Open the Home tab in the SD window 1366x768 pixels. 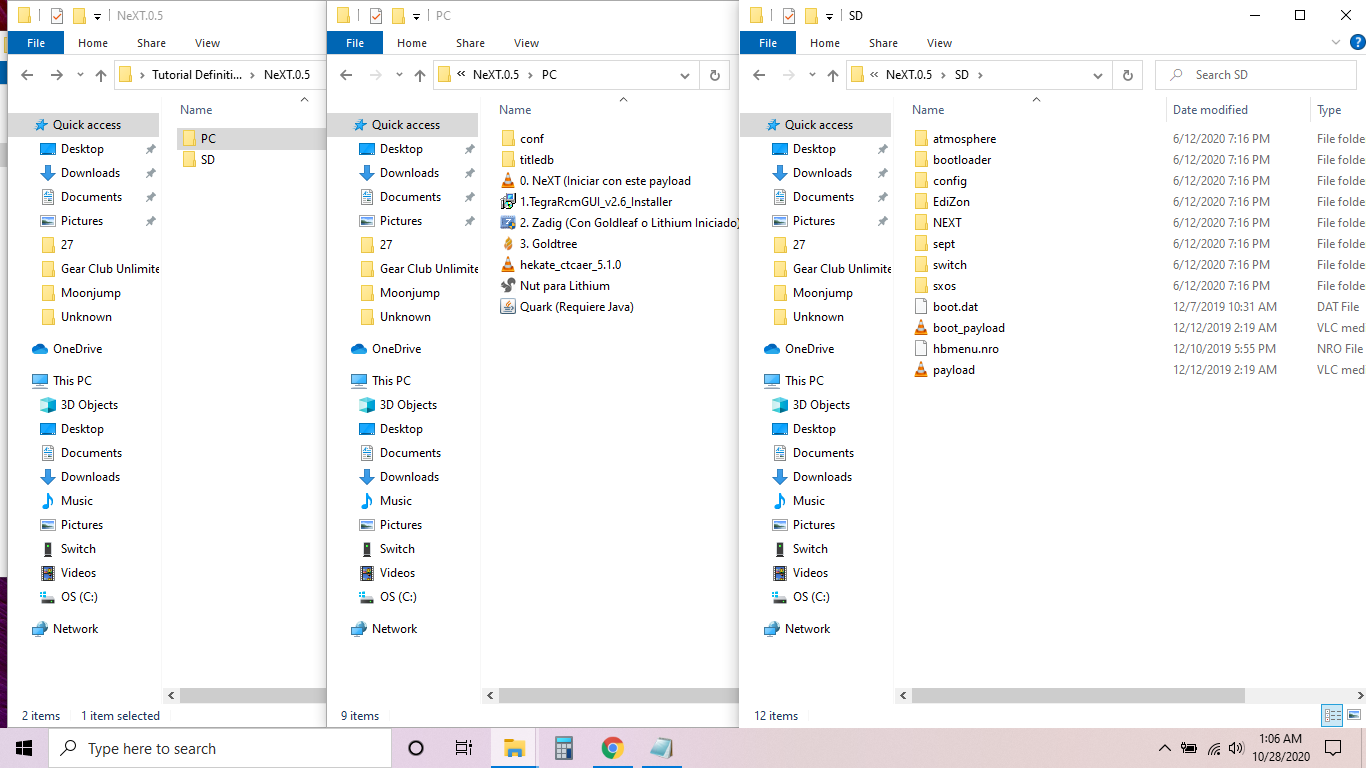(x=825, y=43)
